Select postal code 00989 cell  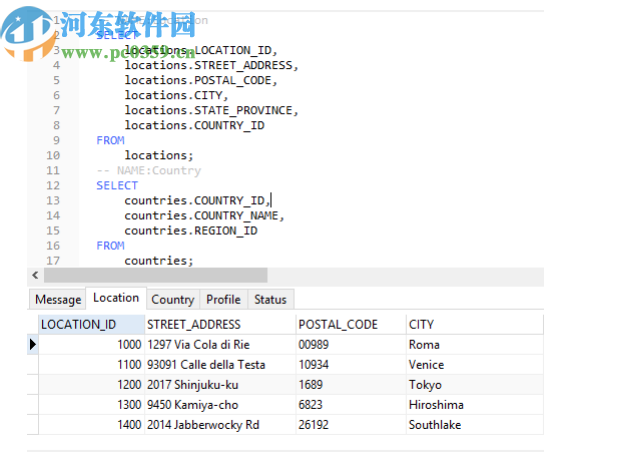[x=351, y=344]
